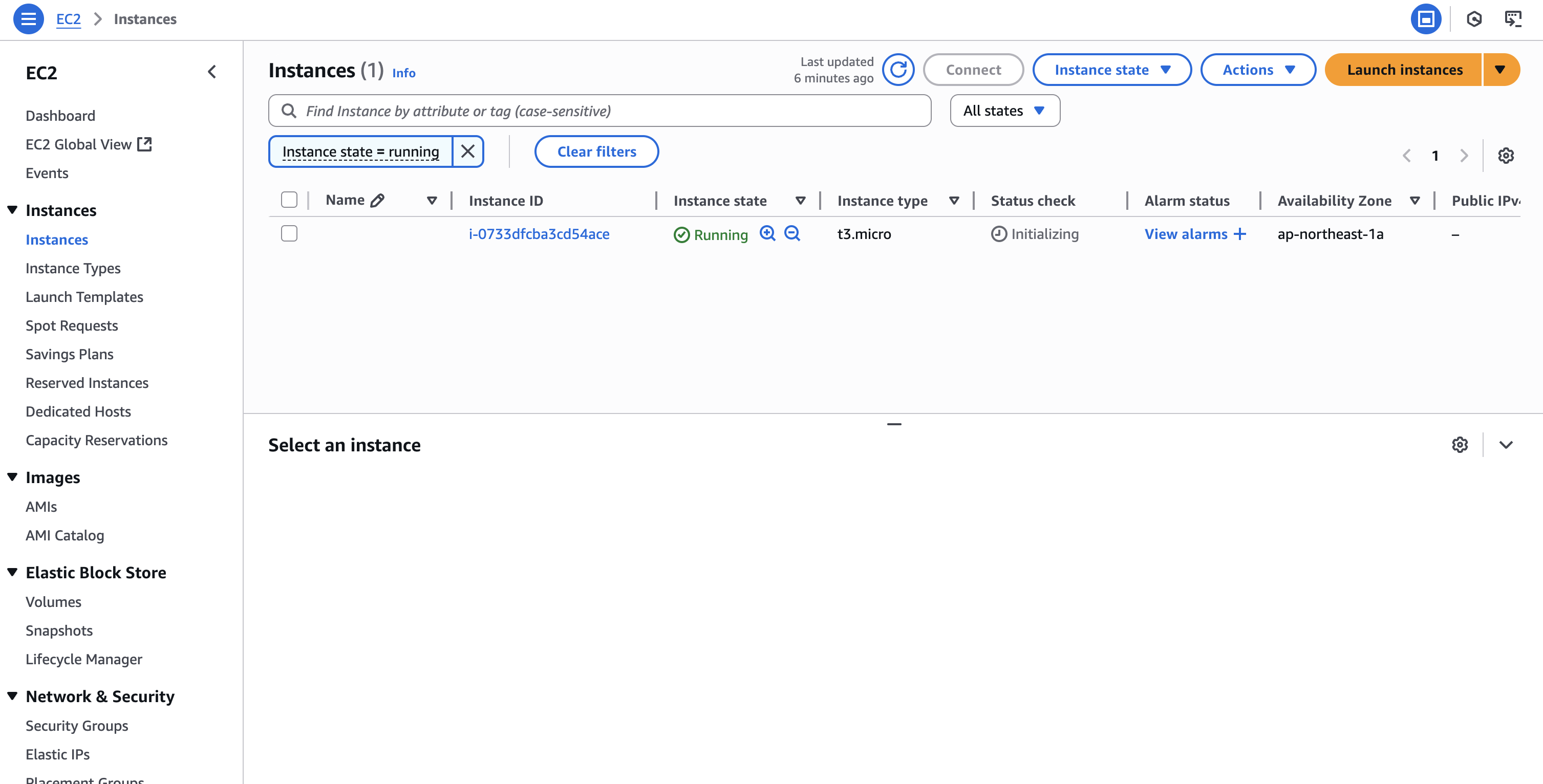
Task: Select the checkbox for instance i-0733dfcba3cd54ace
Action: pyautogui.click(x=289, y=233)
